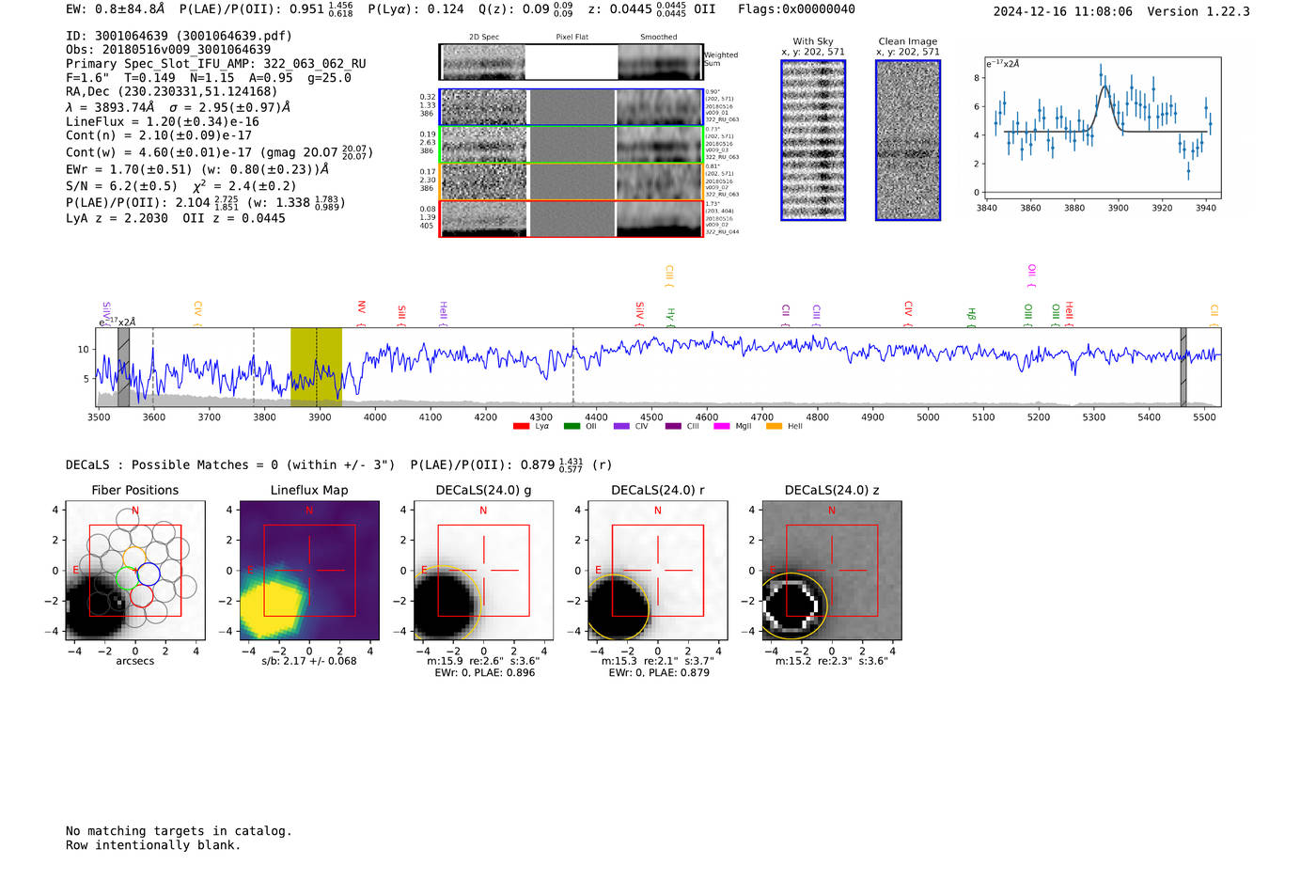Click the RA,Dec coordinates text
1316x896 pixels.
click(172, 91)
